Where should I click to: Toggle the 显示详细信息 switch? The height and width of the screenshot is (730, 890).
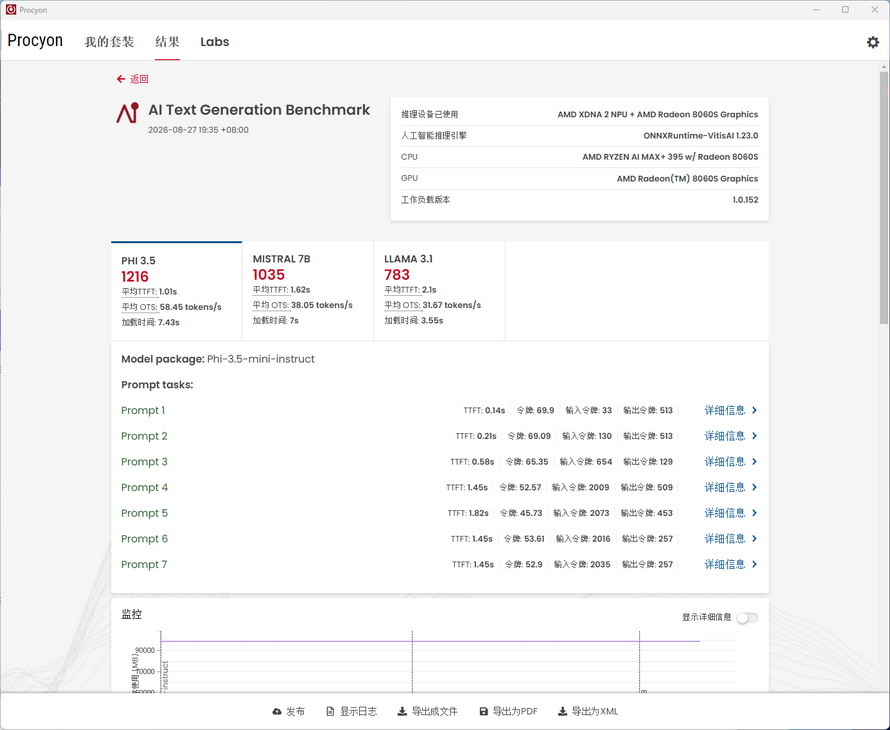coord(747,618)
